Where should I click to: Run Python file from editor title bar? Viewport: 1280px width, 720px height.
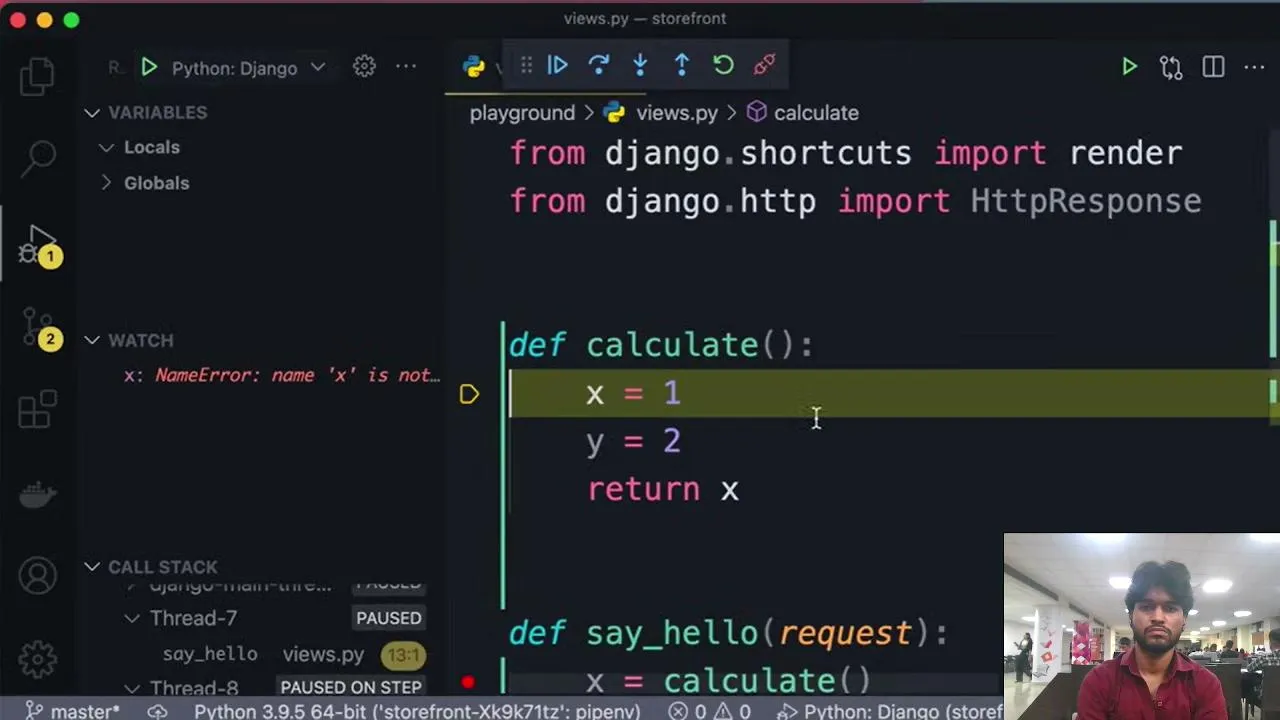point(1129,67)
